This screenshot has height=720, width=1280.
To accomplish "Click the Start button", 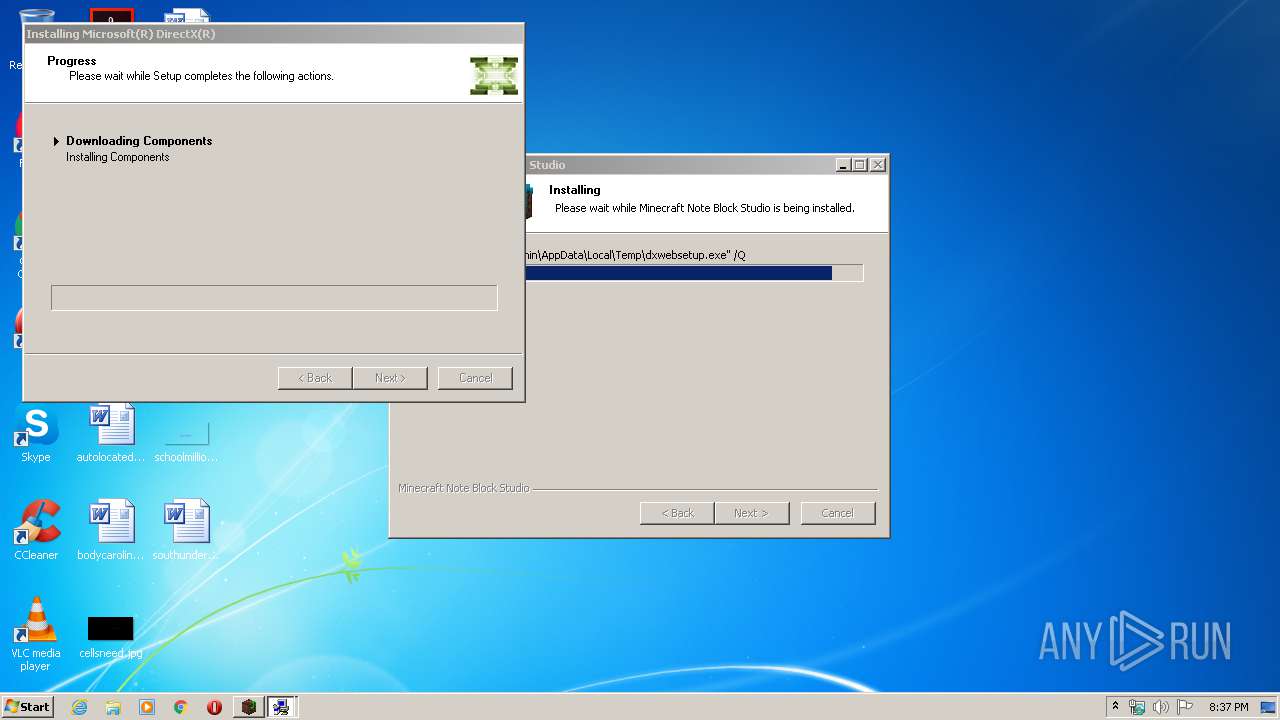I will (x=28, y=707).
